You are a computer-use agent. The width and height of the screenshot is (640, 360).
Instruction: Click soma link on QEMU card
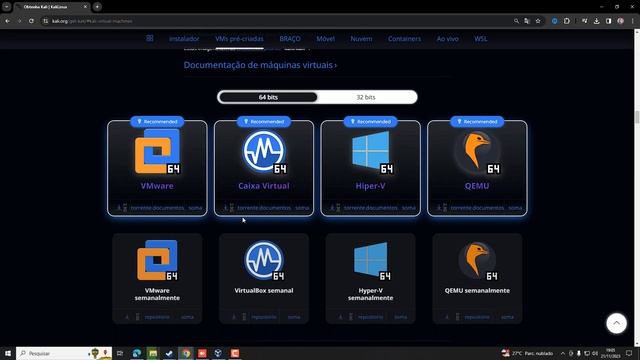coord(515,208)
